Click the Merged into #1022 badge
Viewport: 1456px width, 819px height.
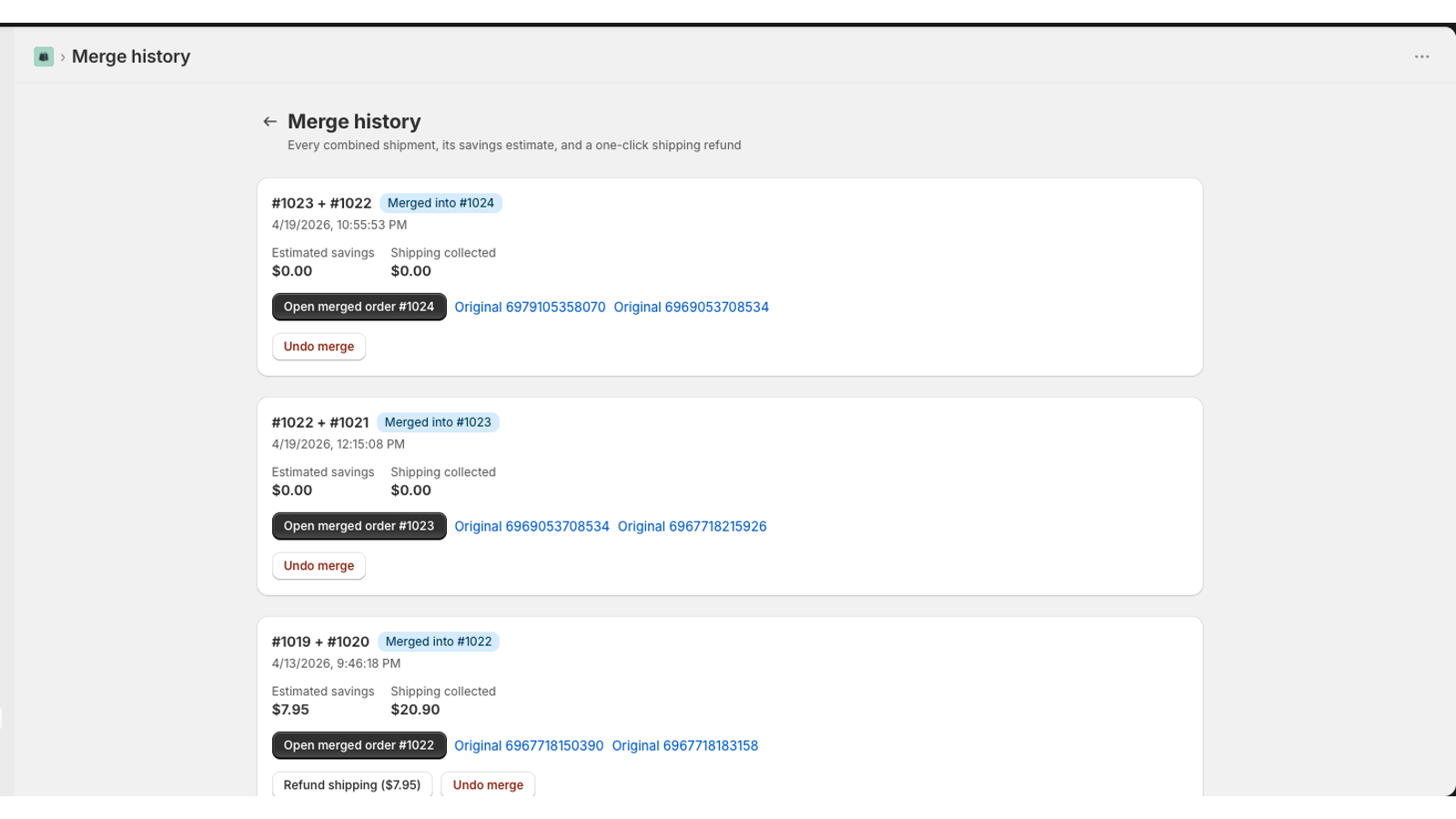point(439,642)
